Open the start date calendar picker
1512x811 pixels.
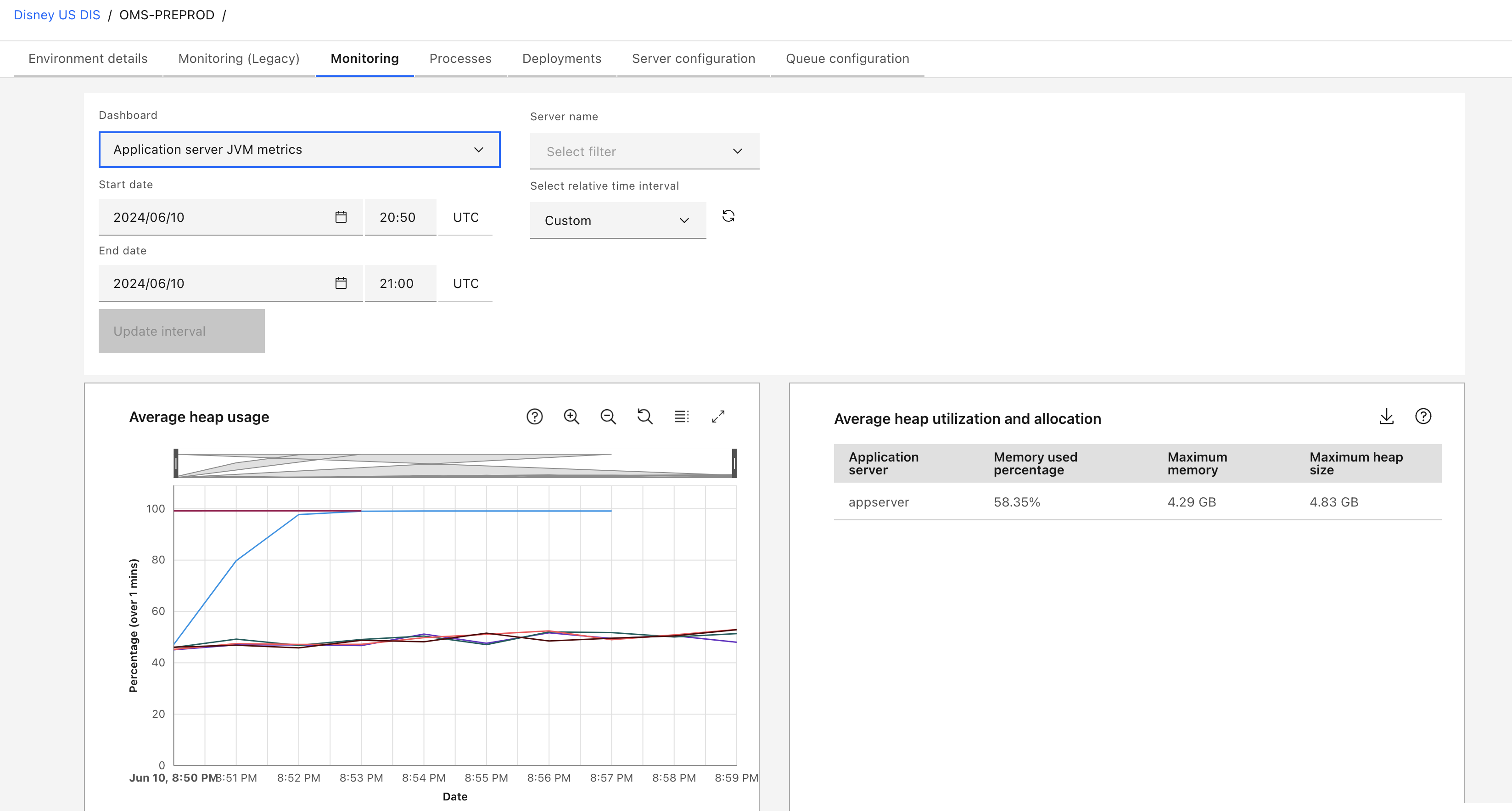point(341,217)
